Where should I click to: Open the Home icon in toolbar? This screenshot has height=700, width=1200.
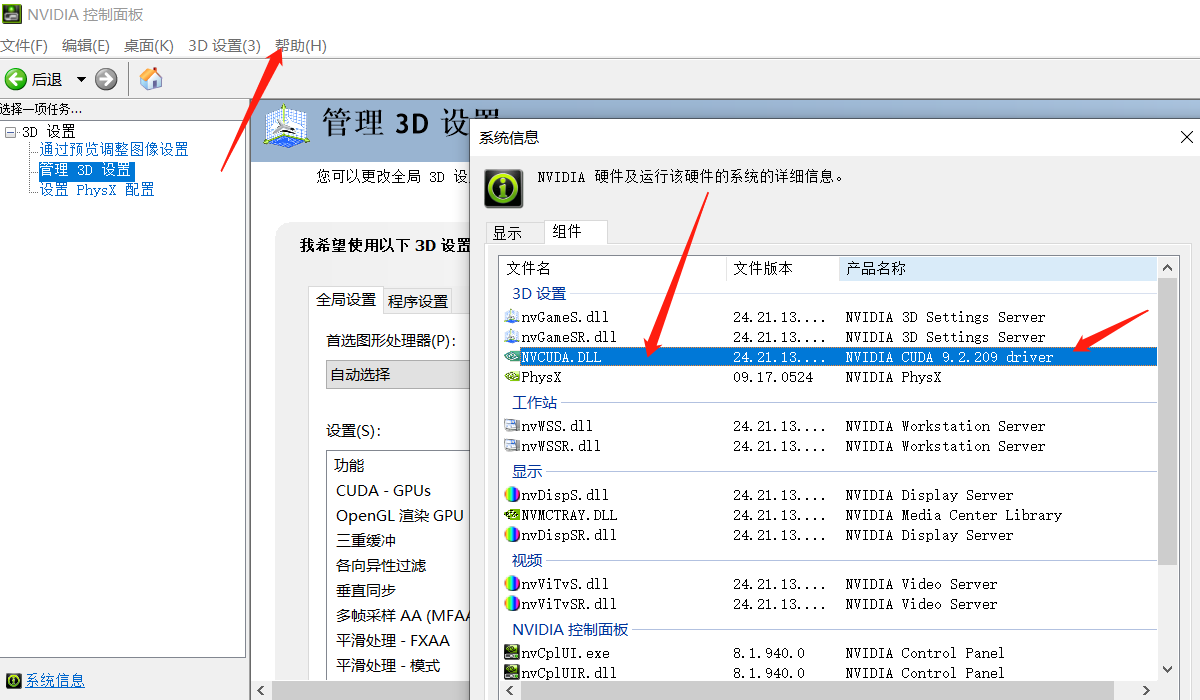point(151,79)
